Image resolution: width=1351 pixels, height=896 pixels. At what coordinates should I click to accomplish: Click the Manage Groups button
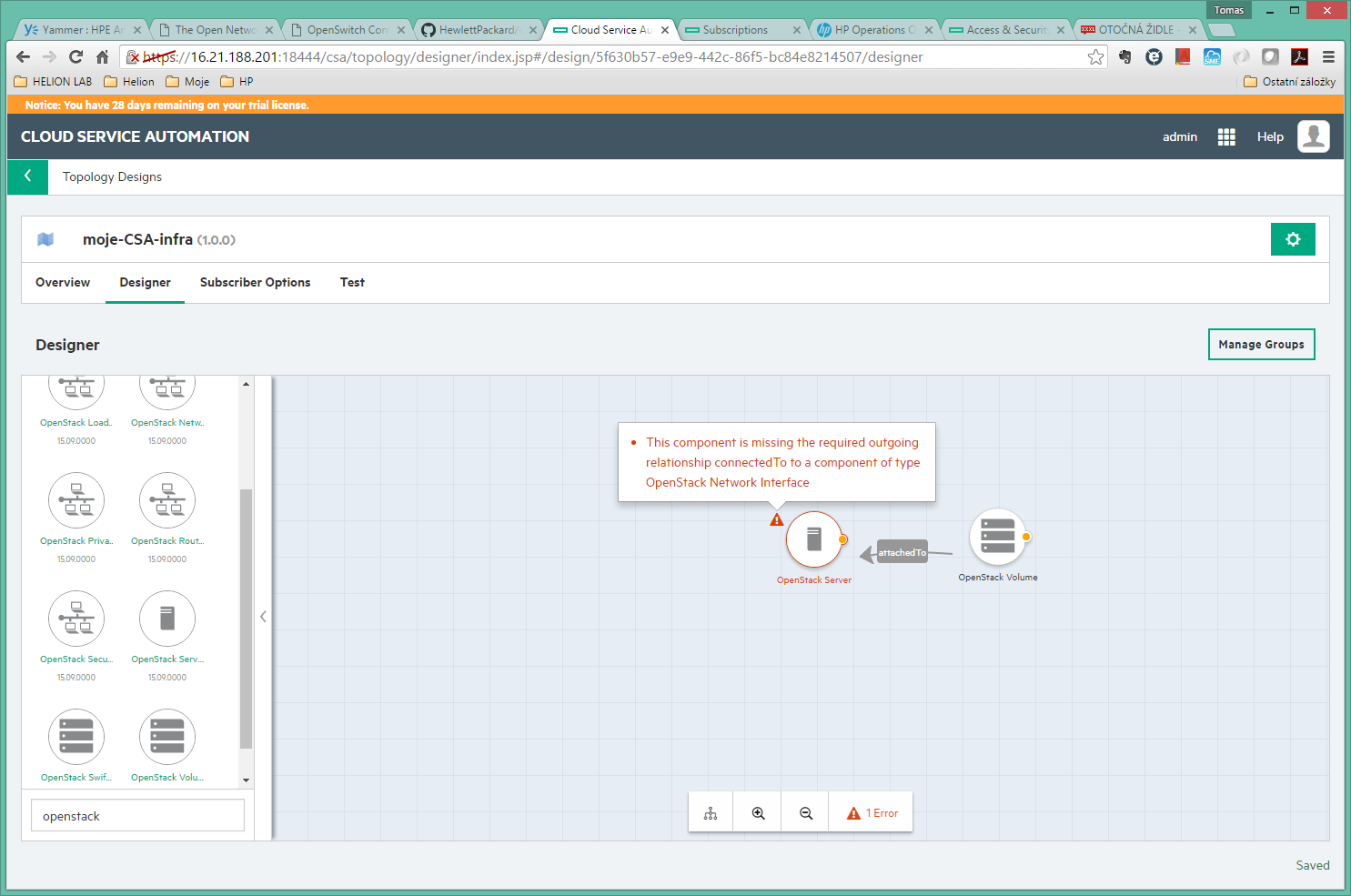[1261, 344]
